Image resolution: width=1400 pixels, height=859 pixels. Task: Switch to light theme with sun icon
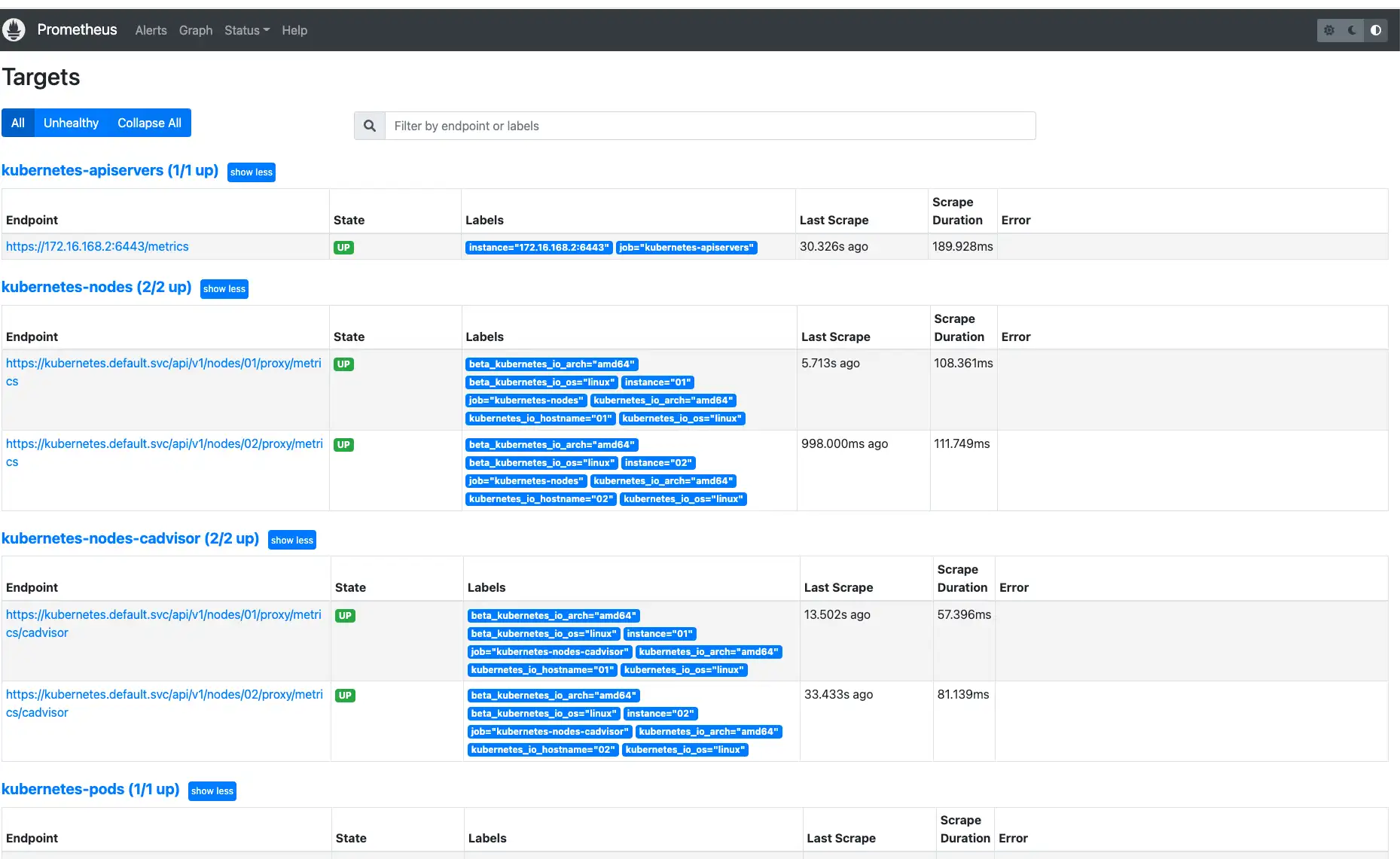point(1328,30)
